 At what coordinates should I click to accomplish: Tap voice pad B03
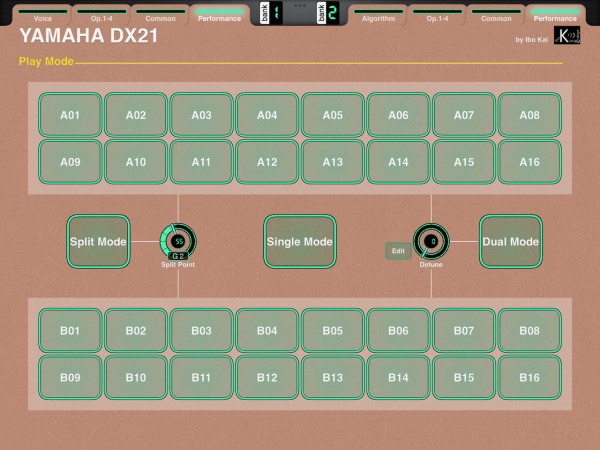[x=201, y=330]
